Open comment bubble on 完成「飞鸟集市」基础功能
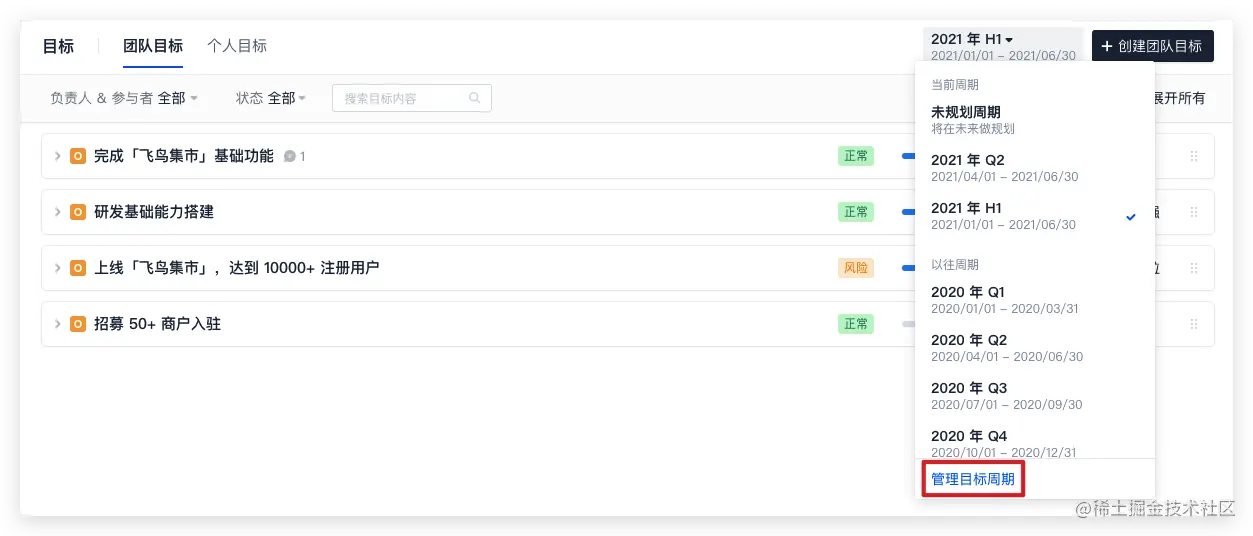This screenshot has height=536, width=1253. coord(289,157)
